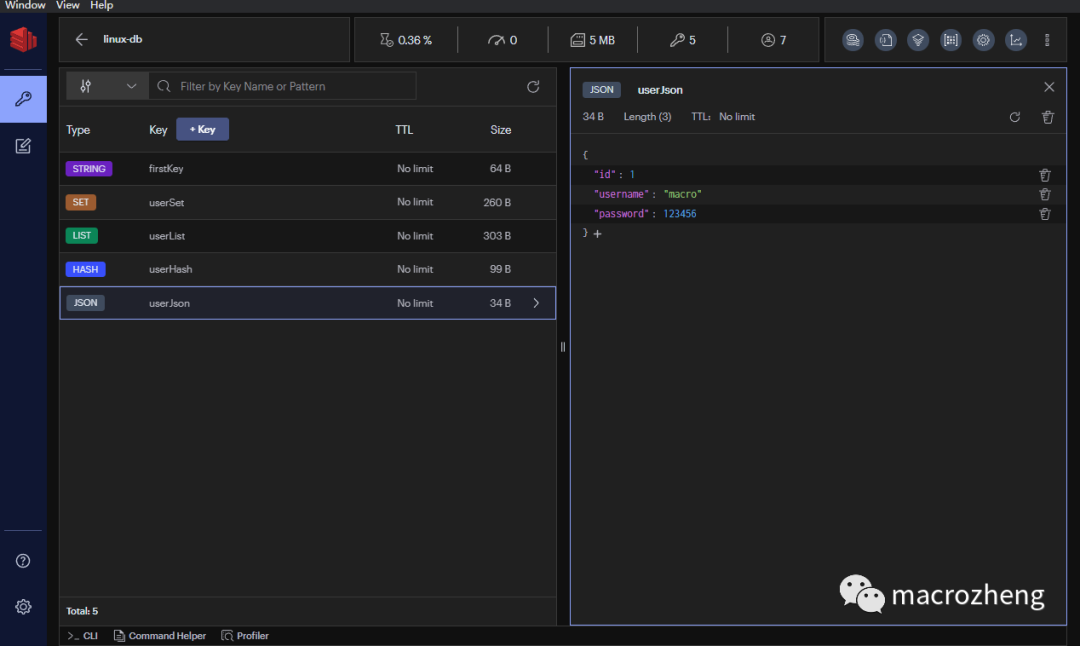Select the userList key row
The width and height of the screenshot is (1080, 646).
307,236
